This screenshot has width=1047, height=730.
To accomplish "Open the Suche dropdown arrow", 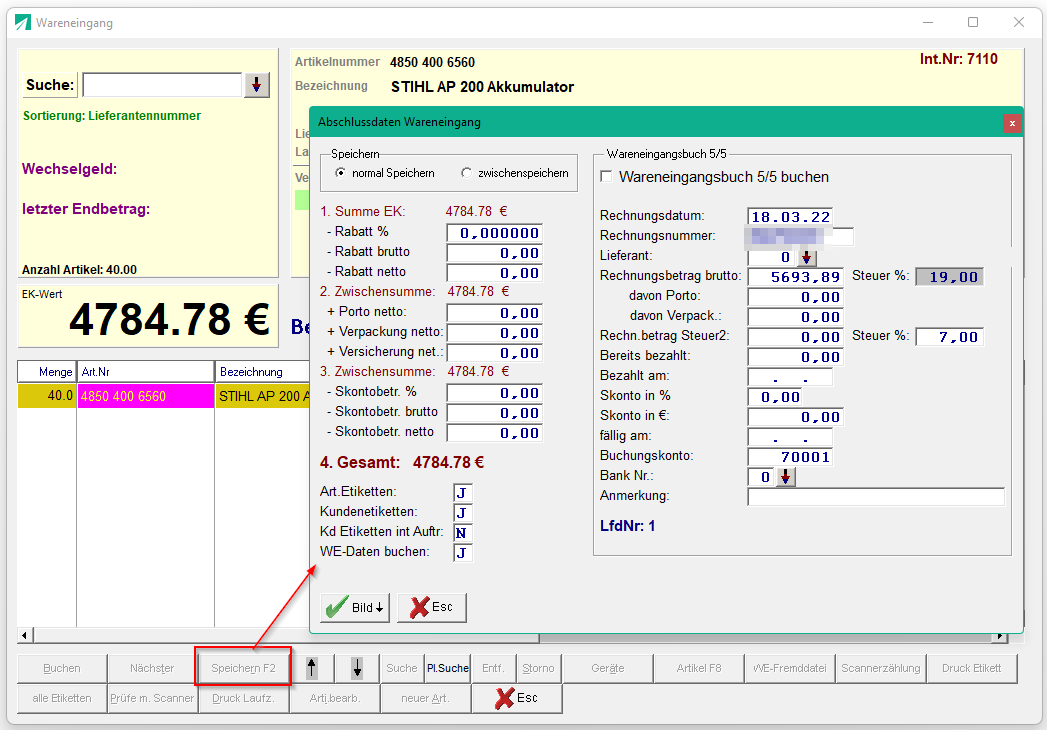I will point(256,85).
